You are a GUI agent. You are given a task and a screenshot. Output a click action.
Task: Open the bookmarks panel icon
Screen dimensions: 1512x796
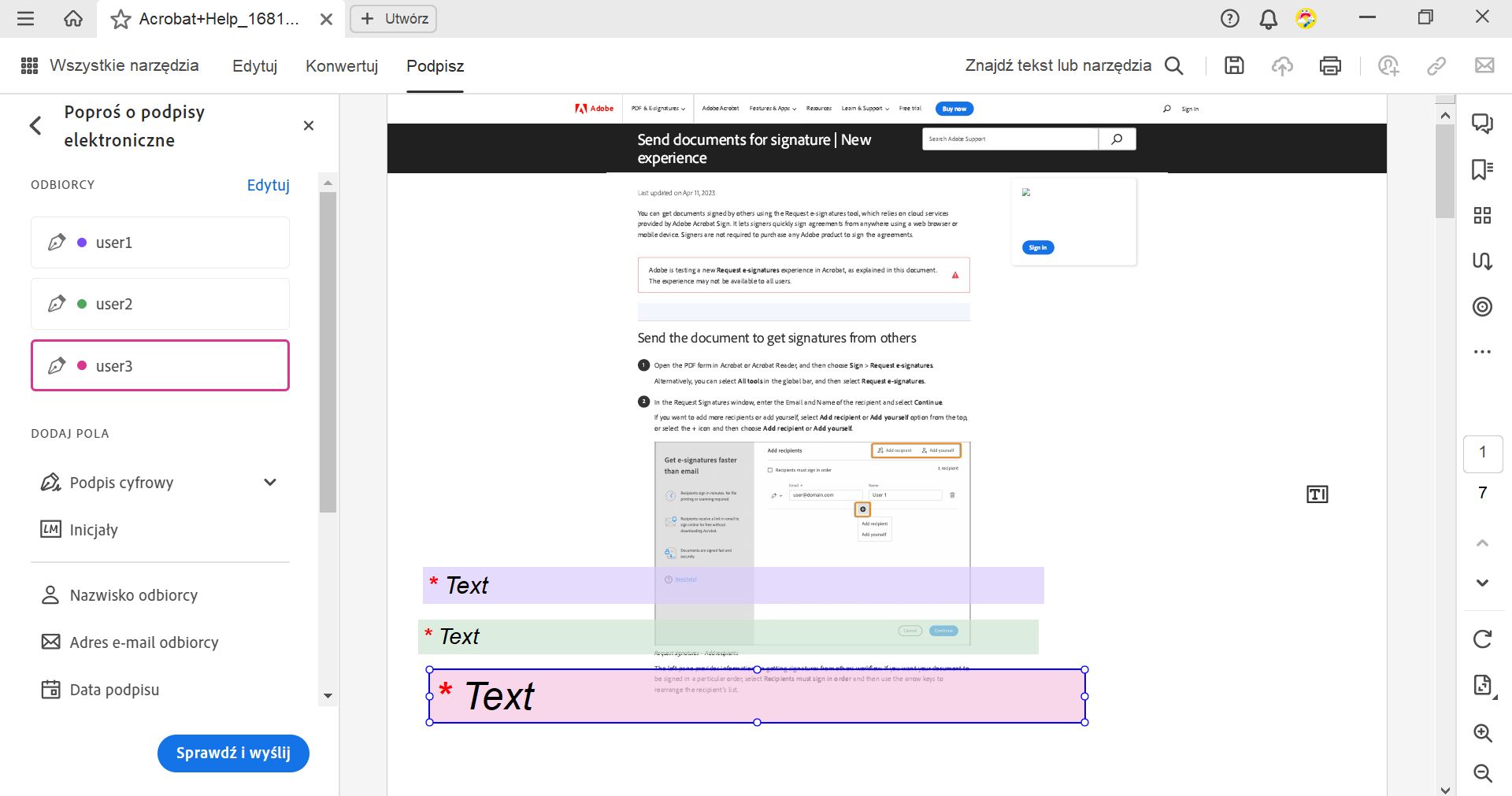tap(1482, 169)
